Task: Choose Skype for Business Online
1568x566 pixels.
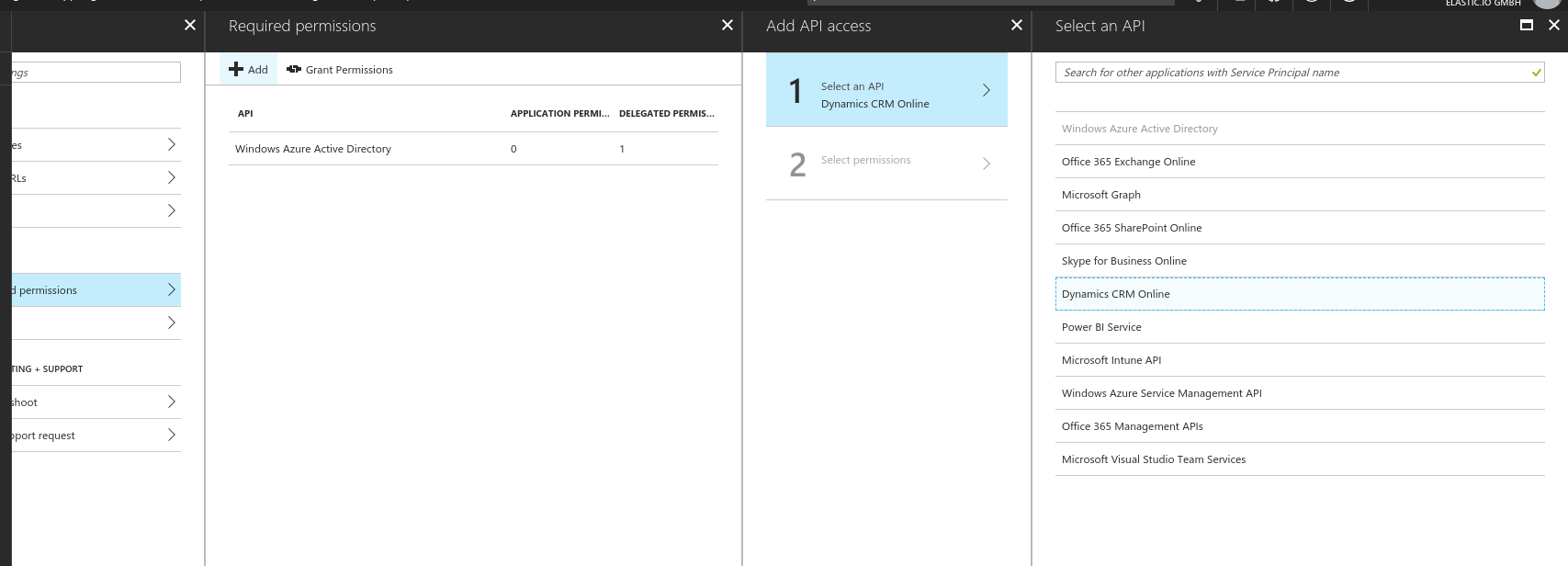Action: coord(1300,261)
